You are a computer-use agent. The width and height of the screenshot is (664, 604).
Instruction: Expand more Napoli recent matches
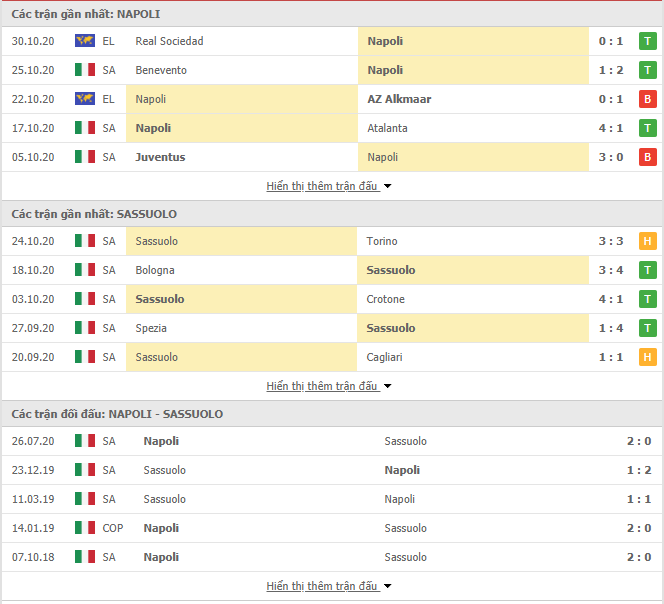pyautogui.click(x=329, y=186)
